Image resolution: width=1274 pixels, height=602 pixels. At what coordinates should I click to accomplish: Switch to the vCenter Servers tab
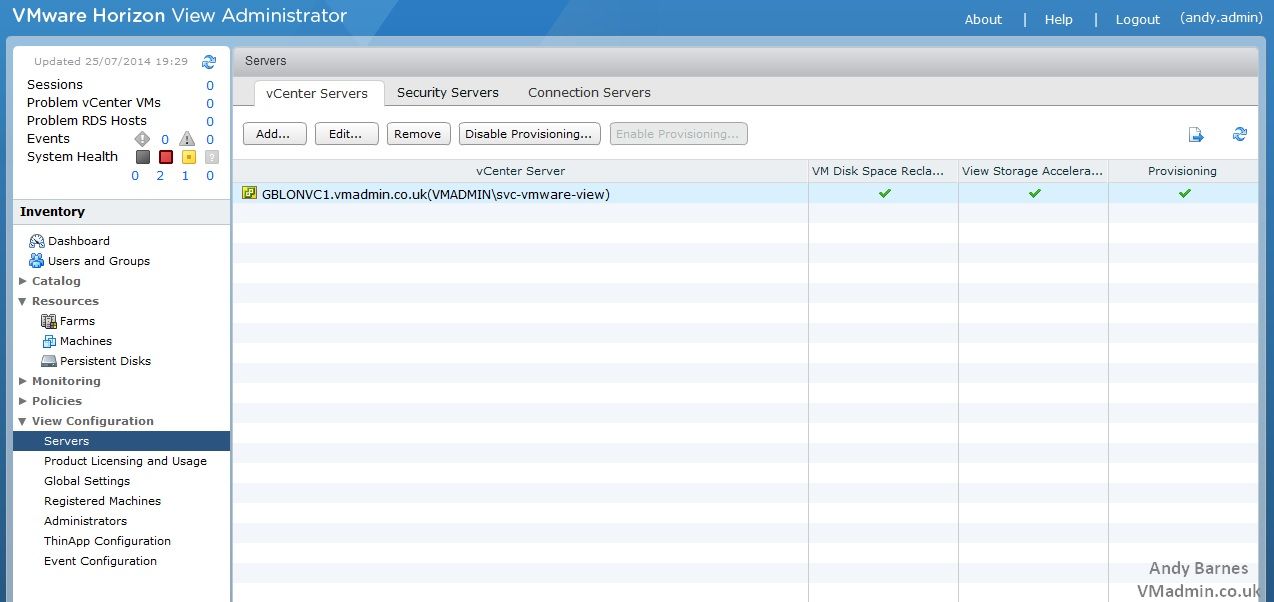[x=317, y=93]
